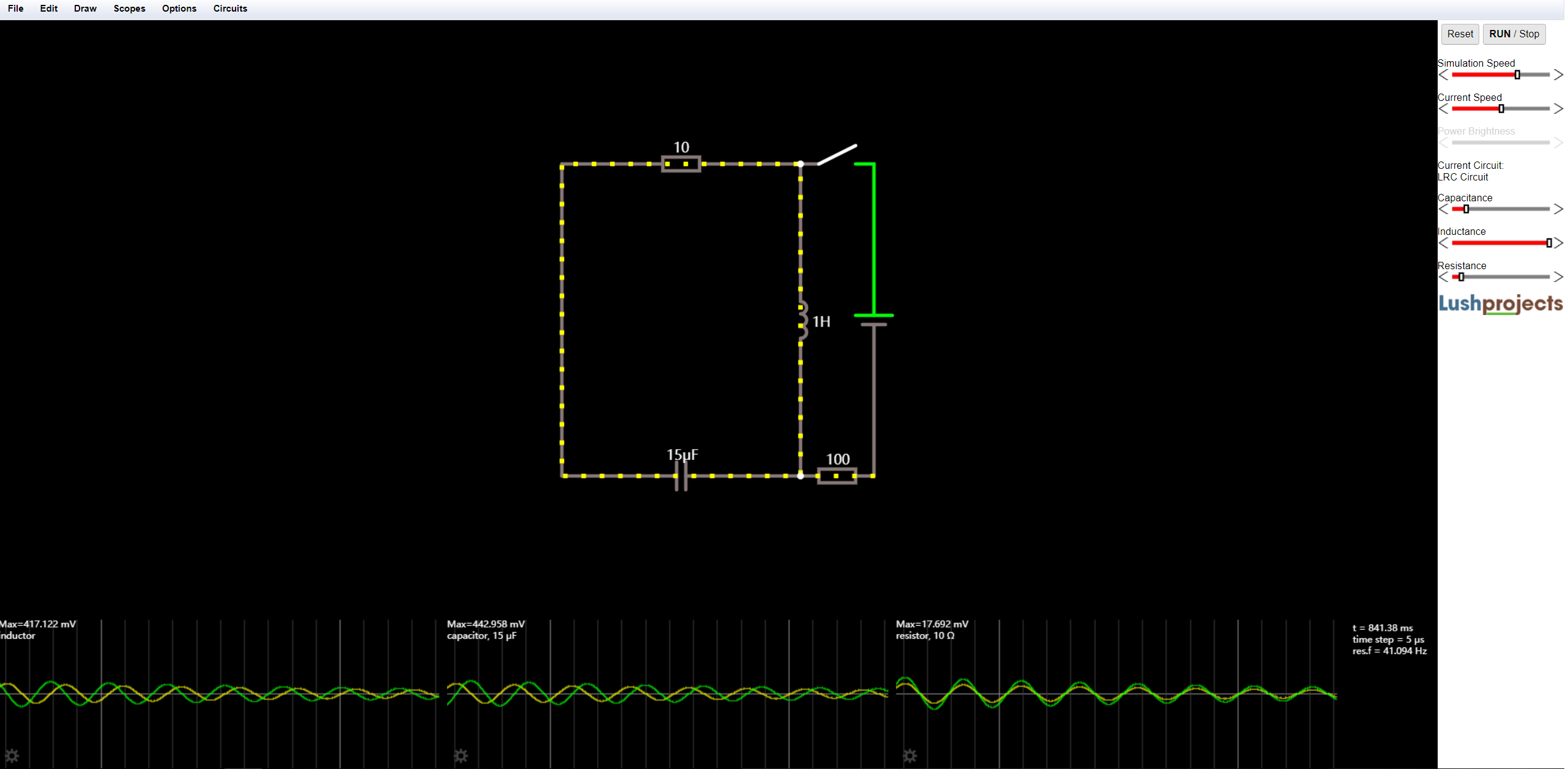Viewport: 1568px width, 769px height.
Task: Select the 15µF capacitor component
Action: click(x=681, y=476)
